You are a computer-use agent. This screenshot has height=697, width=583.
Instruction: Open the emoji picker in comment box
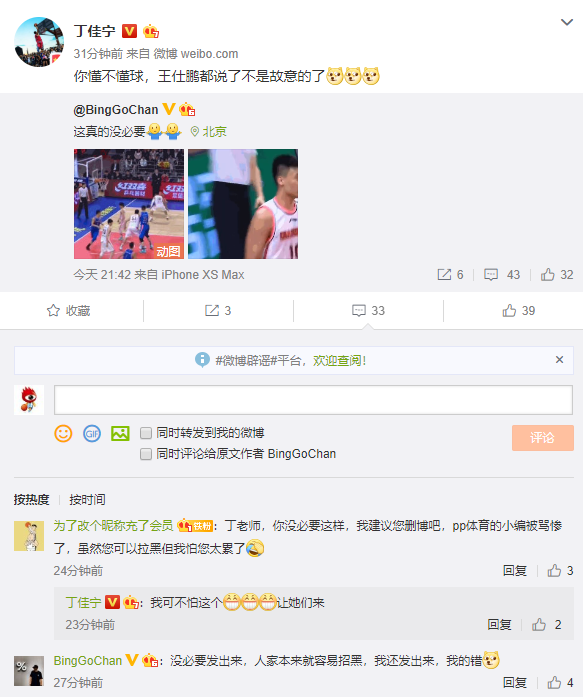(x=63, y=433)
